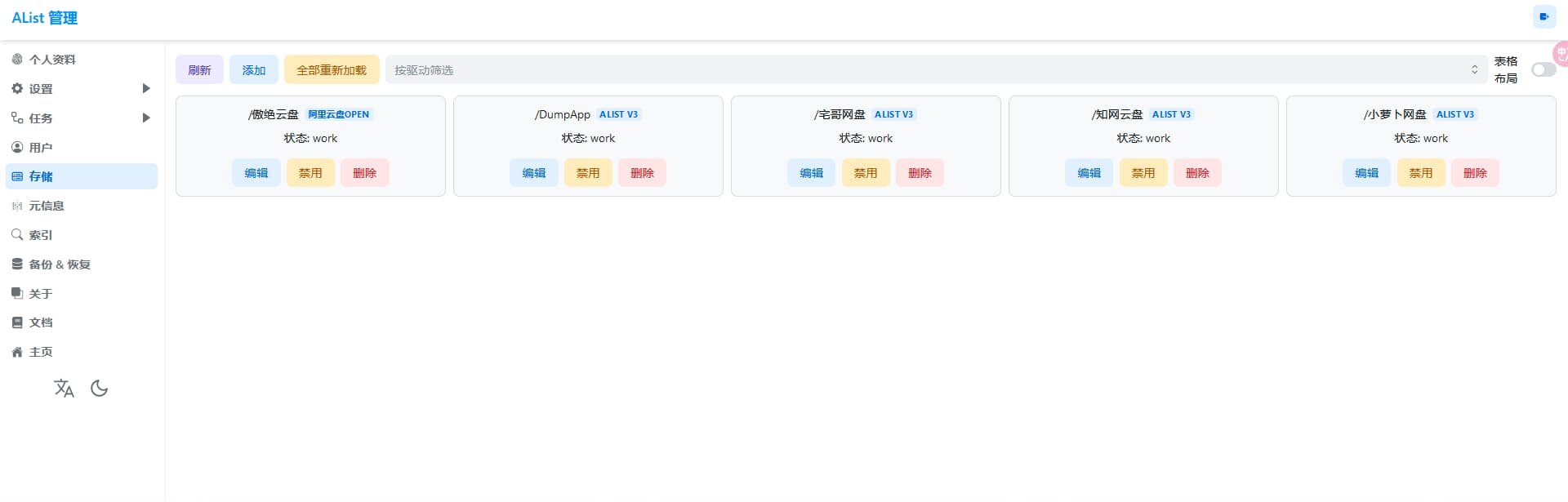Viewport: 1568px width, 502px height.
Task: Open 个人资料 in the sidebar
Action: (x=82, y=59)
